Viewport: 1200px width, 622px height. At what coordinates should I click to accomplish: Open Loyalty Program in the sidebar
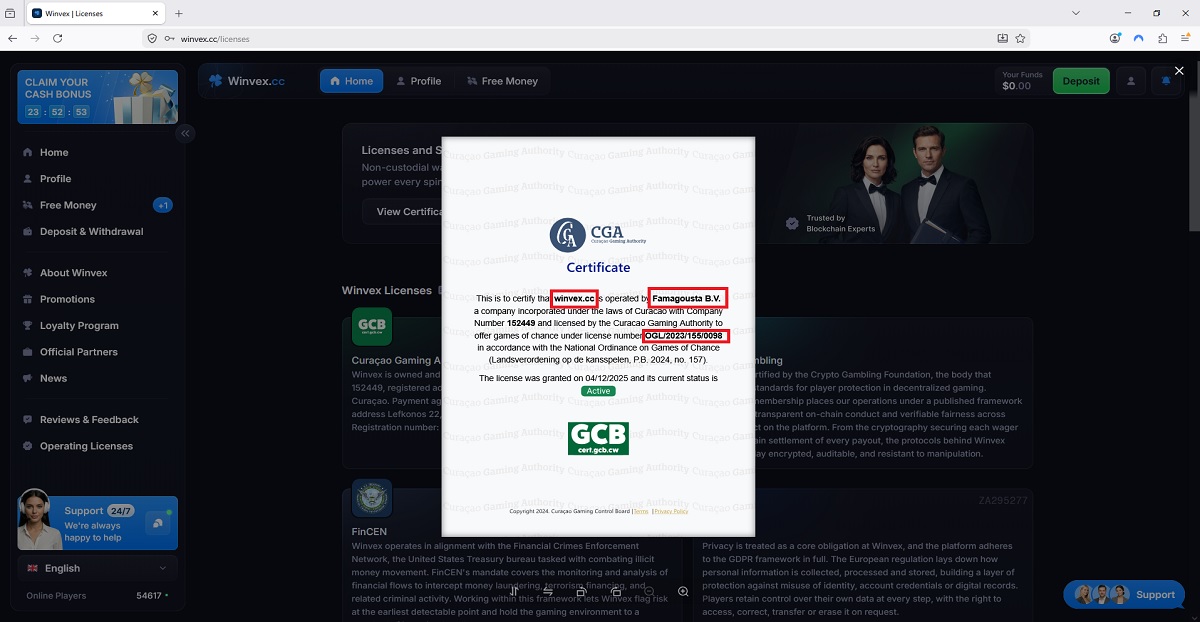coord(97,326)
